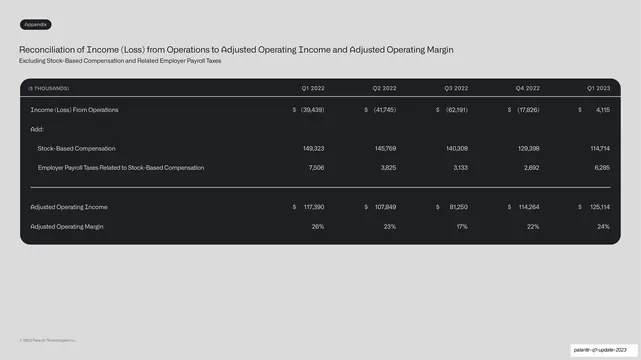Click the Employer Payroll Taxes row label

point(121,168)
